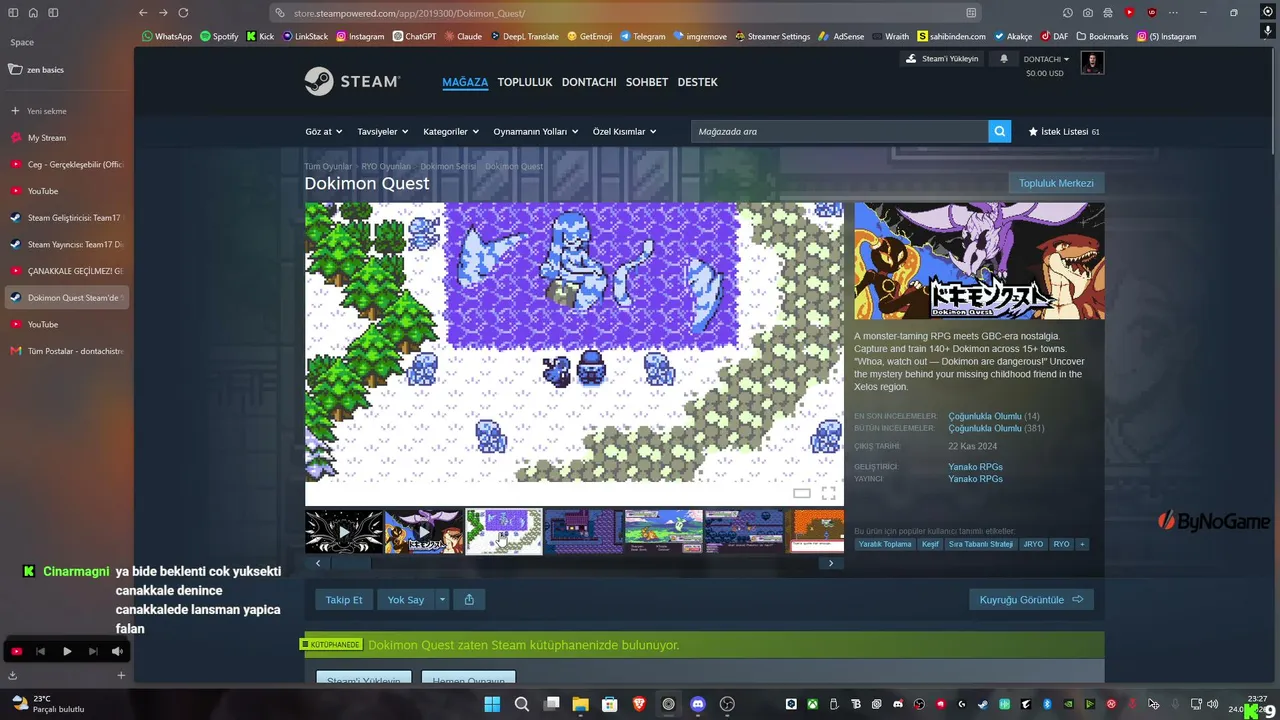Expand the Kategoriler dropdown
This screenshot has height=720, width=1280.
451,131
